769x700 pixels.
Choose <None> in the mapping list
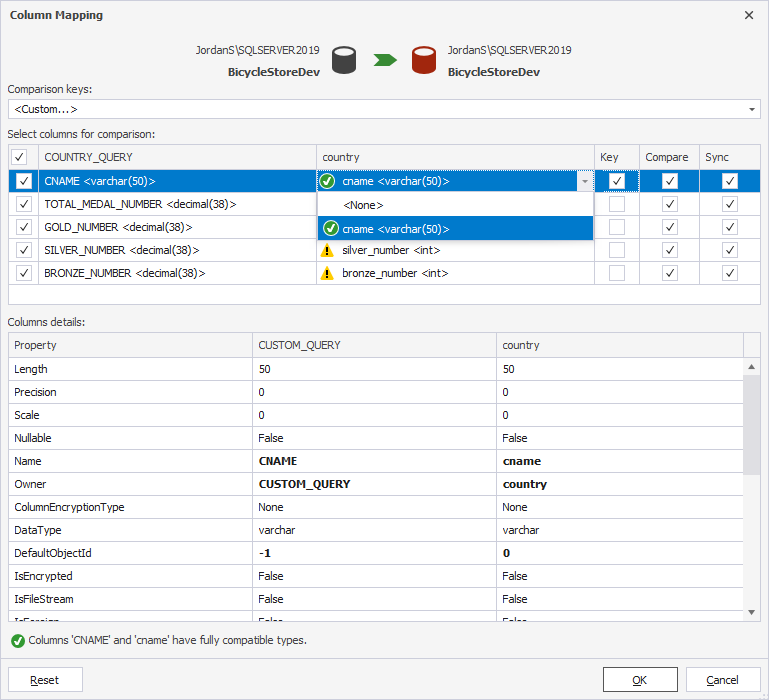coord(455,205)
